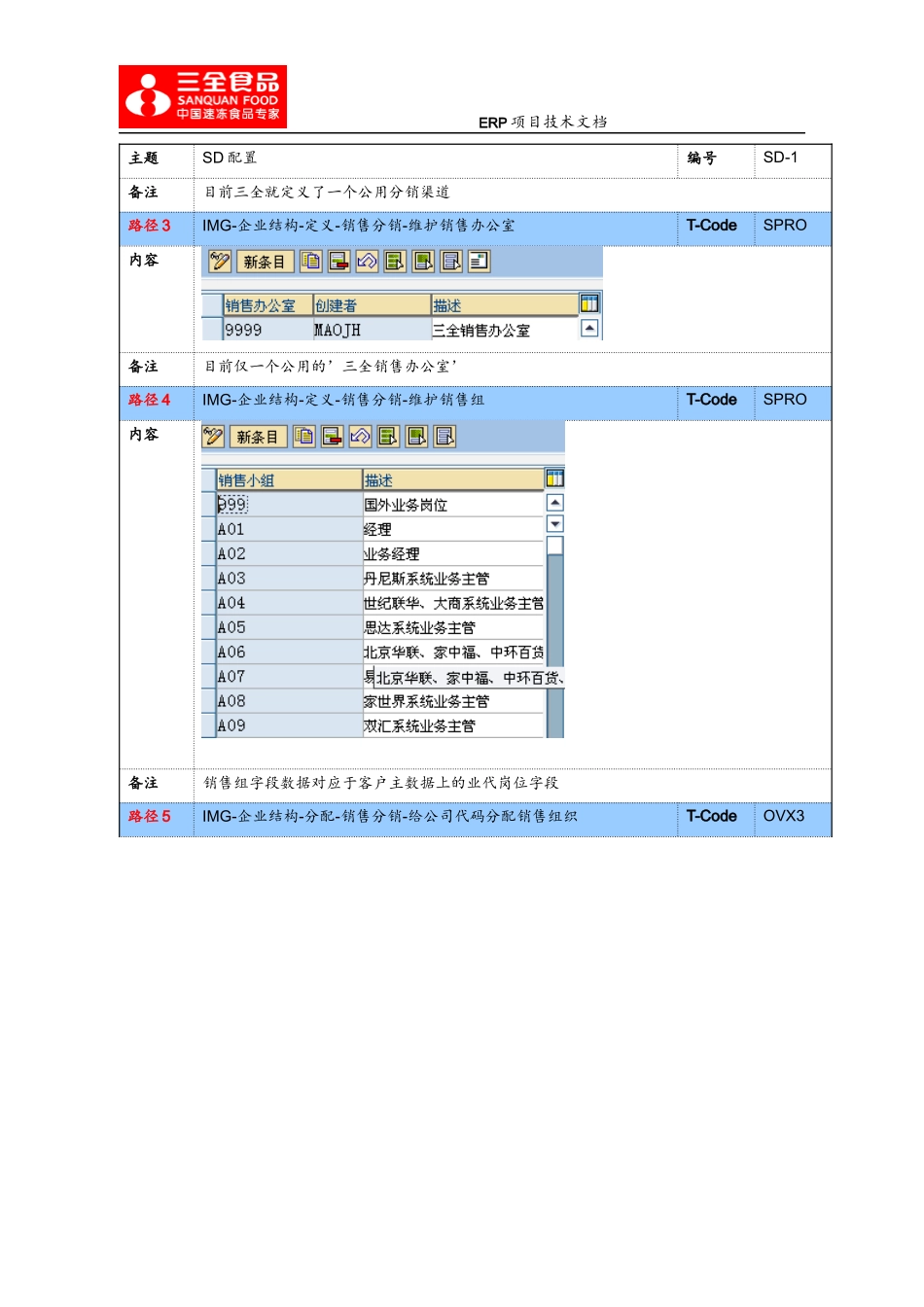Click the copy-as icon in sales group toolbar
This screenshot has width=924, height=1307.
pos(304,437)
